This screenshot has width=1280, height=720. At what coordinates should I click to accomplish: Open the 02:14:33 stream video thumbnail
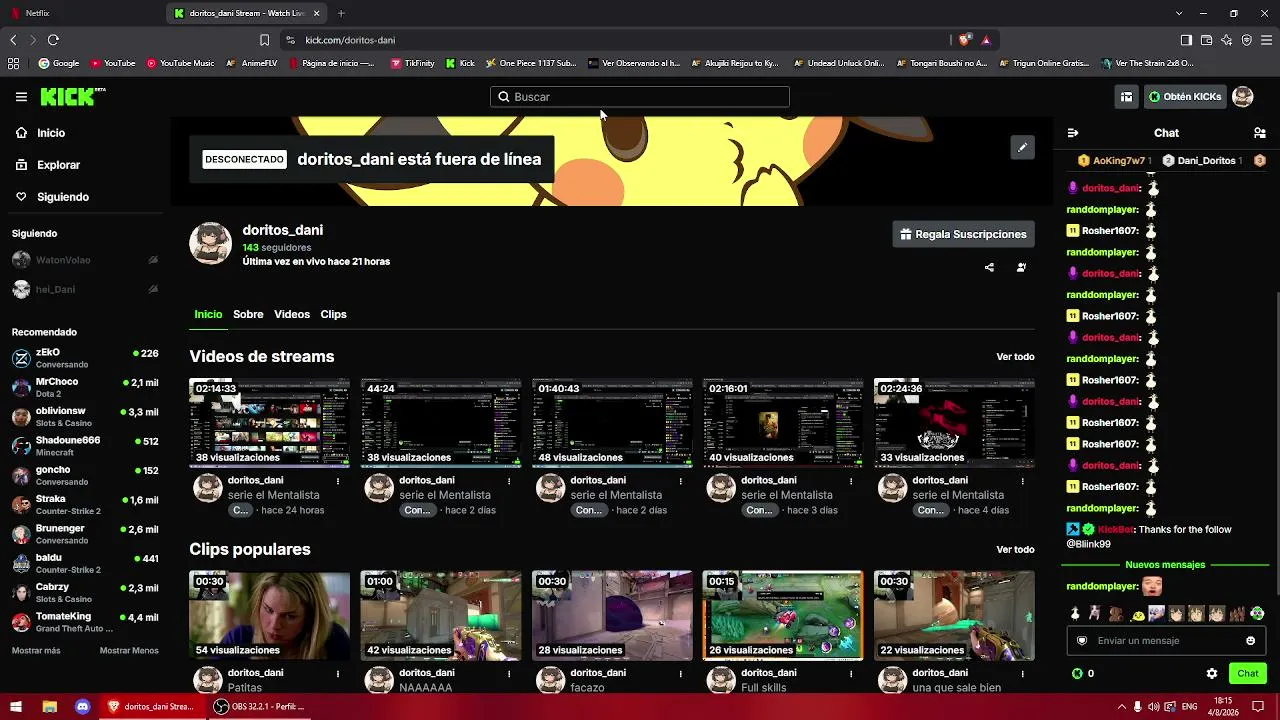coord(270,423)
